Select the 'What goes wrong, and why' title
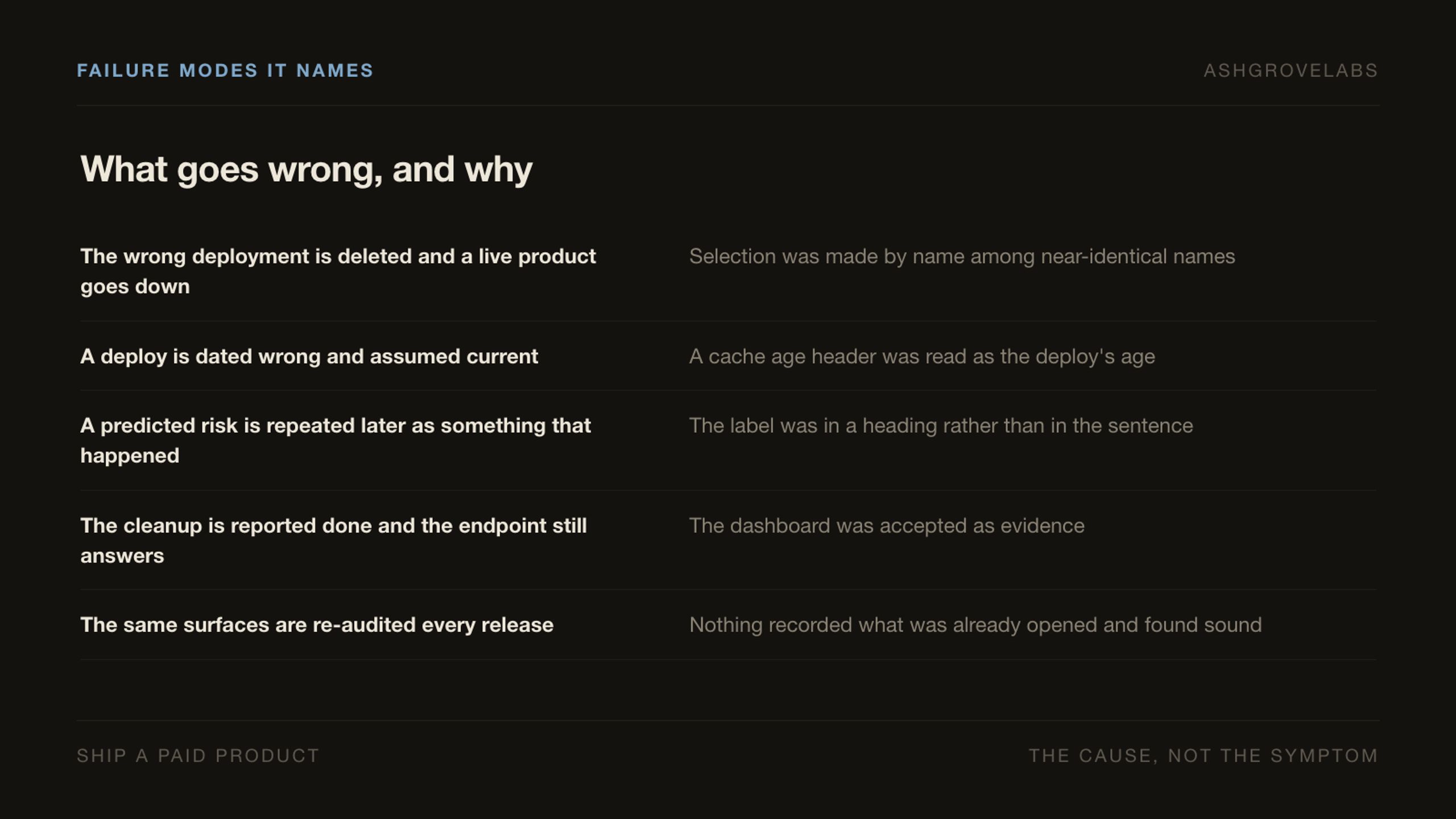 (307, 169)
